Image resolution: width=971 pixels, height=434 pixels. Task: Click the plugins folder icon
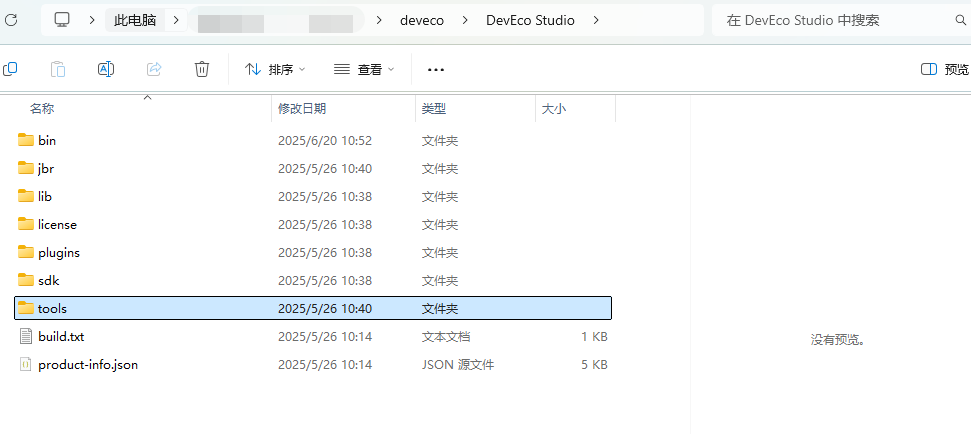tap(25, 252)
